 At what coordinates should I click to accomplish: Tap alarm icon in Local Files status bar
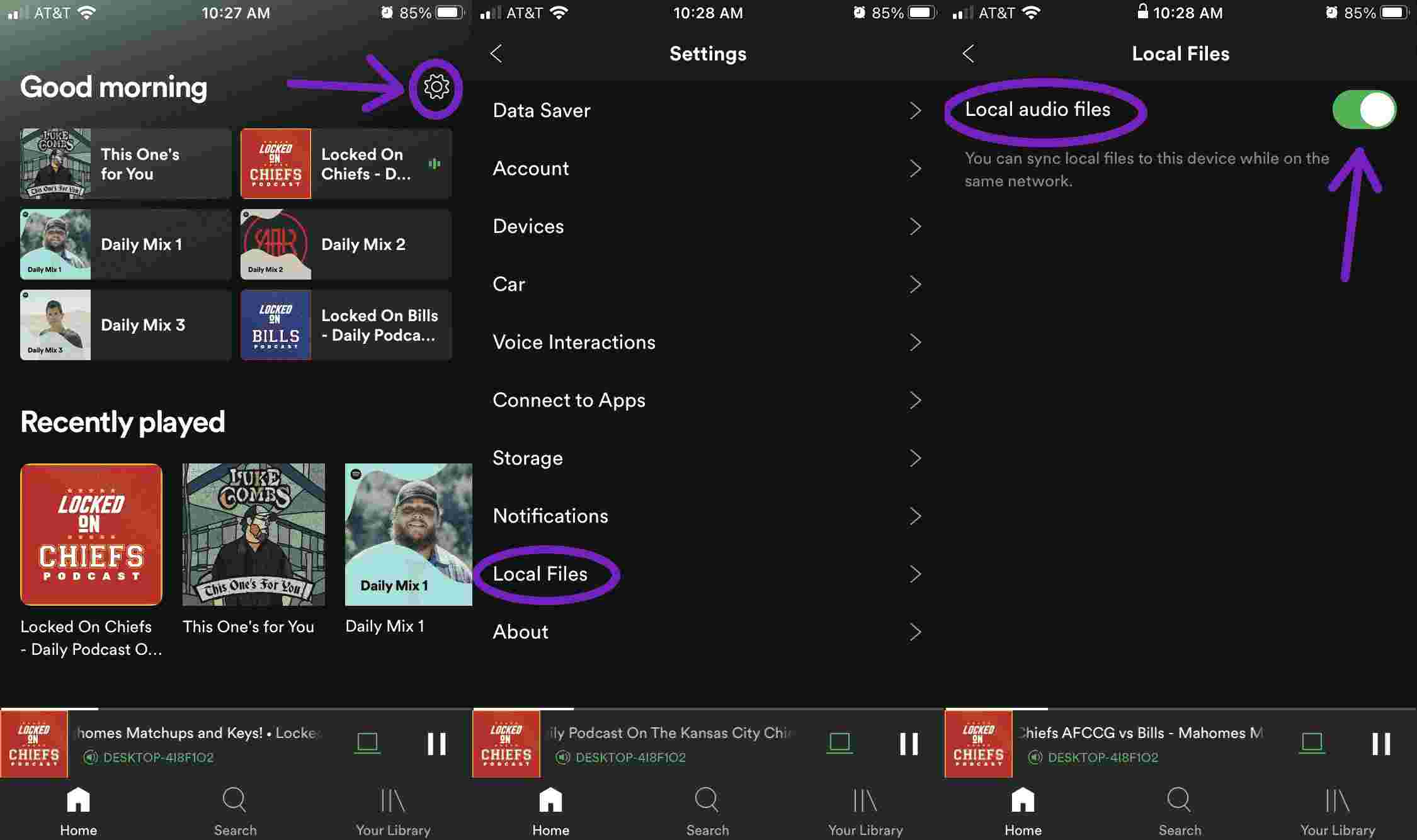pos(1331,13)
